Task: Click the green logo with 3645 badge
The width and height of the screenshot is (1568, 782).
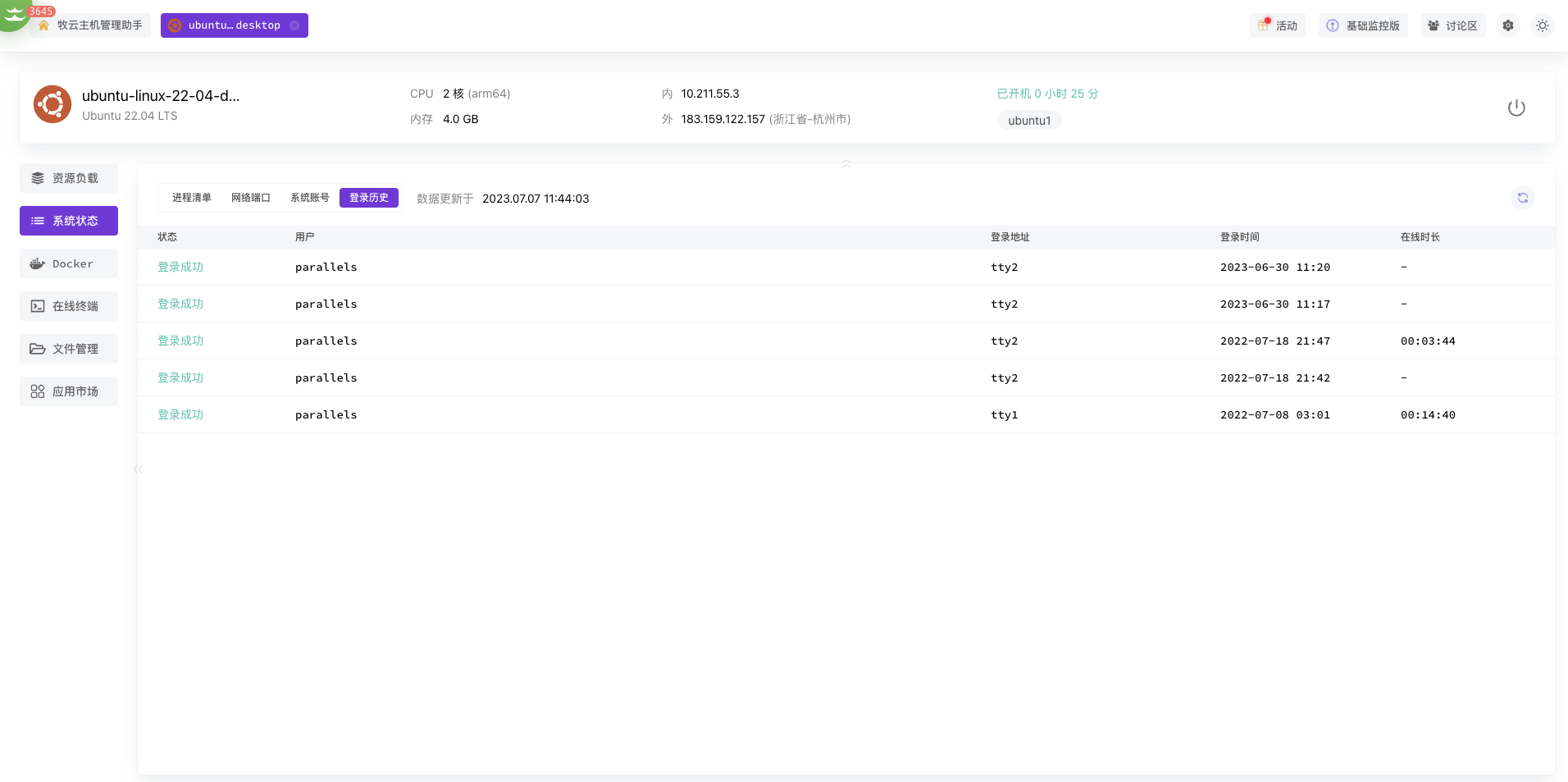Action: [x=15, y=15]
